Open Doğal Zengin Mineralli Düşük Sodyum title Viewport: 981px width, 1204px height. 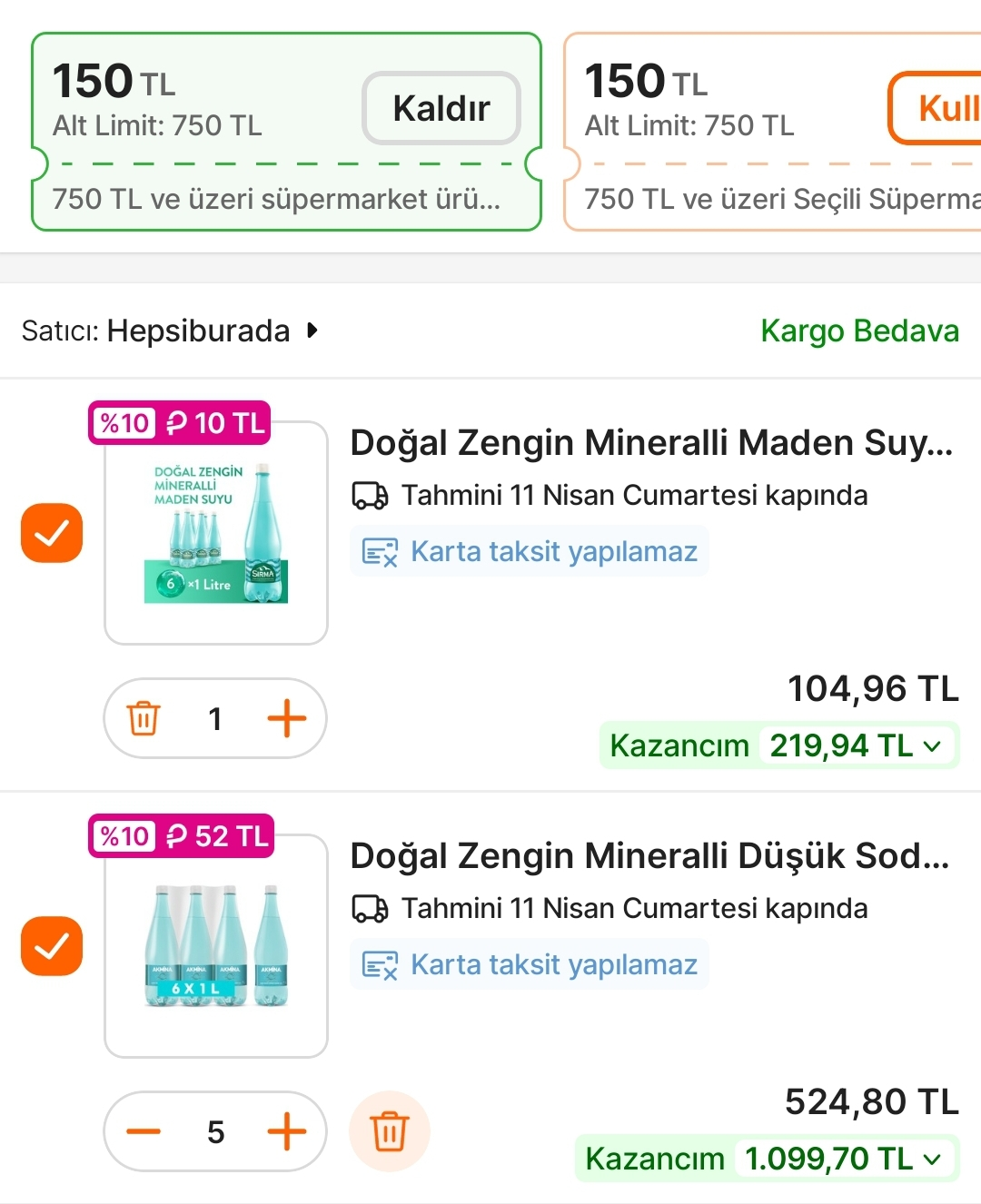click(649, 856)
